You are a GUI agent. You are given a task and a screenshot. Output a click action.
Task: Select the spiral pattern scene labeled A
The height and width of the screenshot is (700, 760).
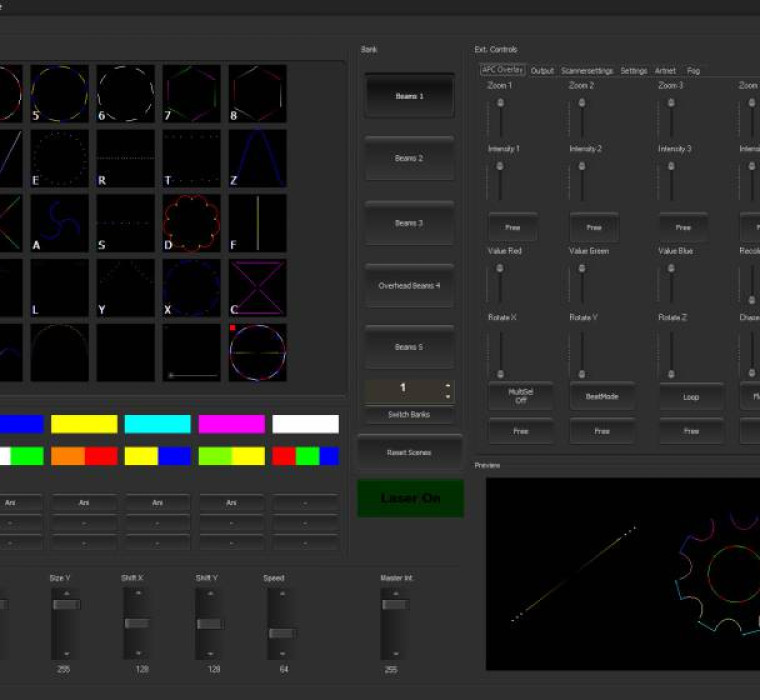[59, 223]
